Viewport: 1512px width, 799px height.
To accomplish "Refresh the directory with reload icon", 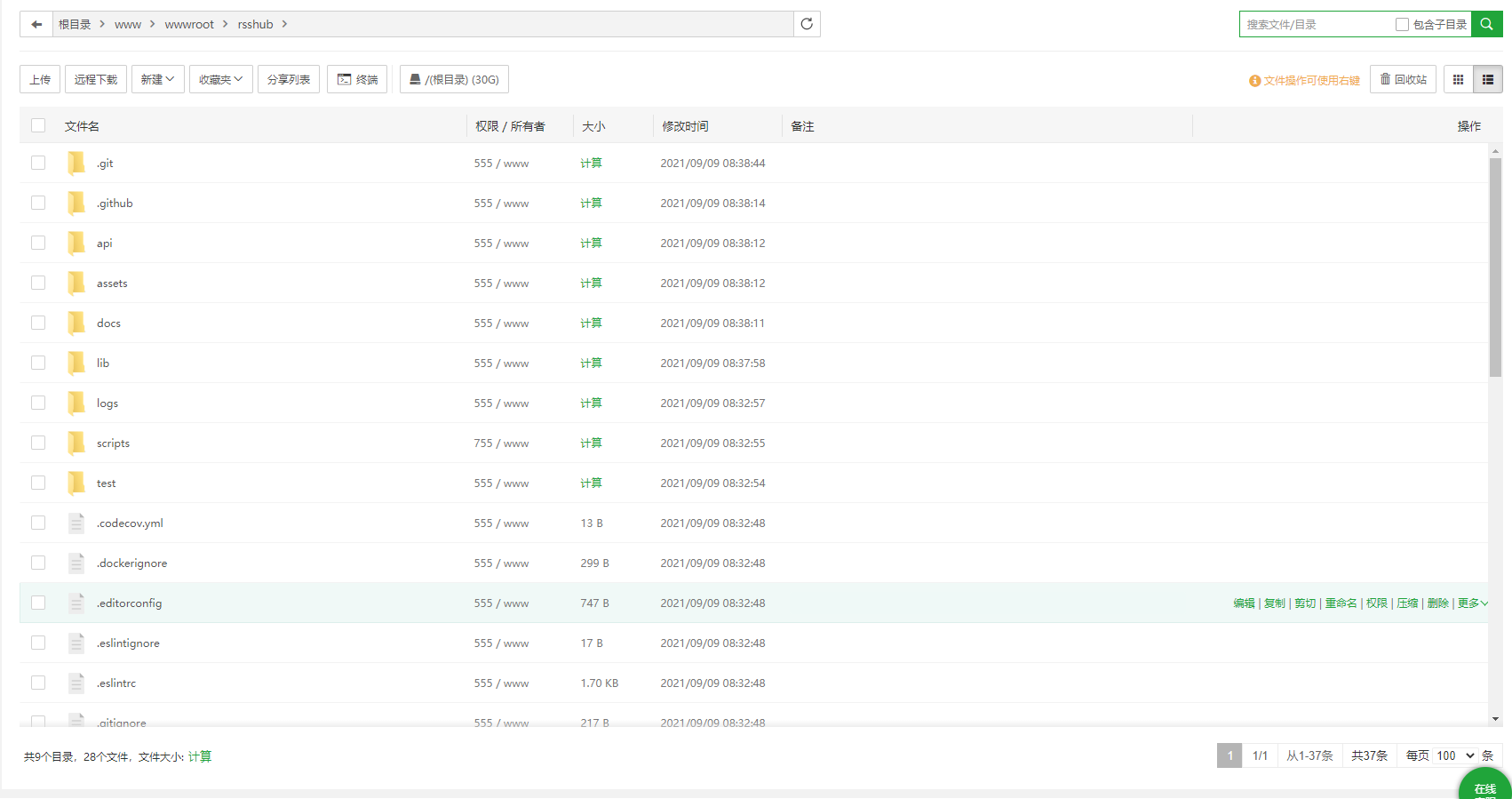I will pyautogui.click(x=807, y=24).
